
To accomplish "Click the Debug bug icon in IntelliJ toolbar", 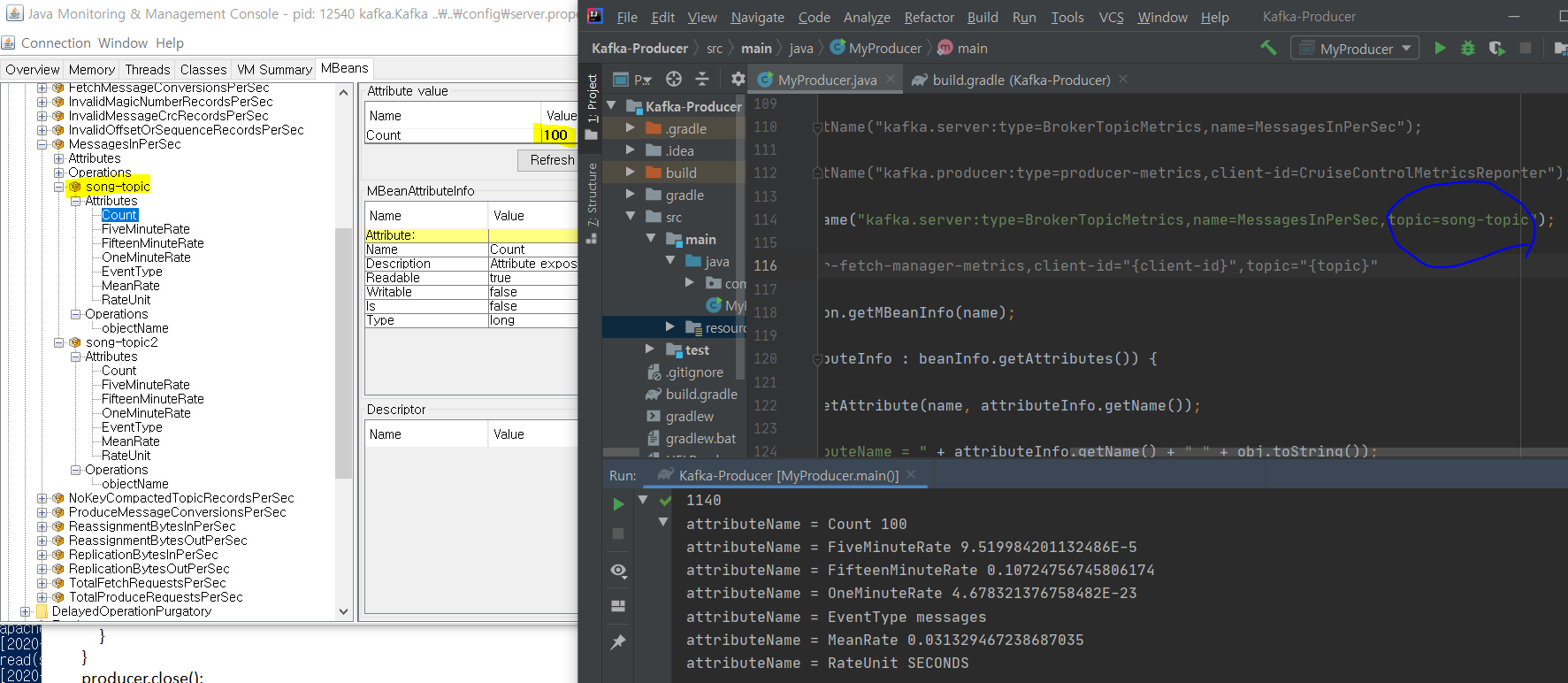I will [1468, 48].
